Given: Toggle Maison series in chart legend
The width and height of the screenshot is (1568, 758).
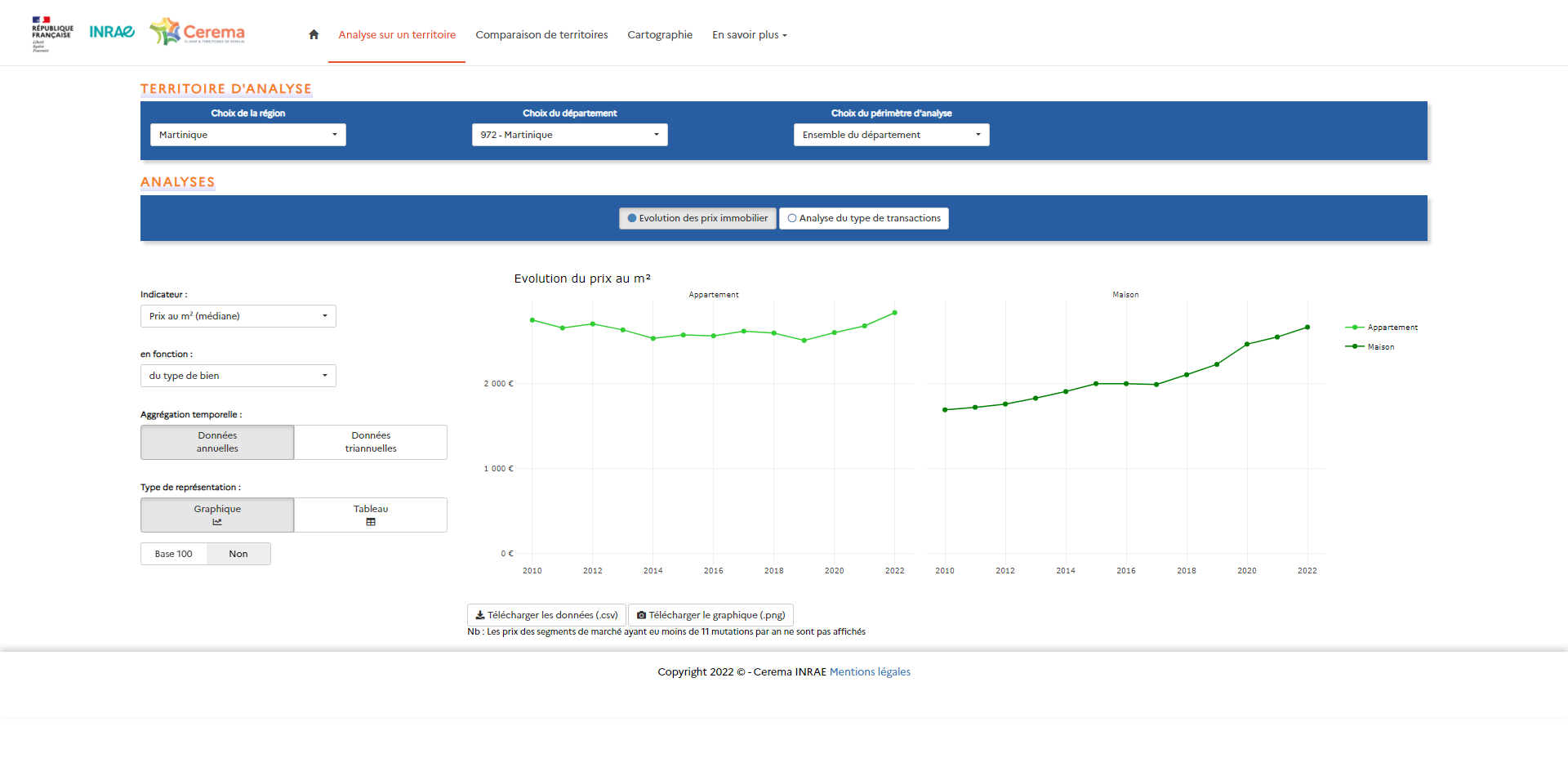Looking at the screenshot, I should 1380,347.
